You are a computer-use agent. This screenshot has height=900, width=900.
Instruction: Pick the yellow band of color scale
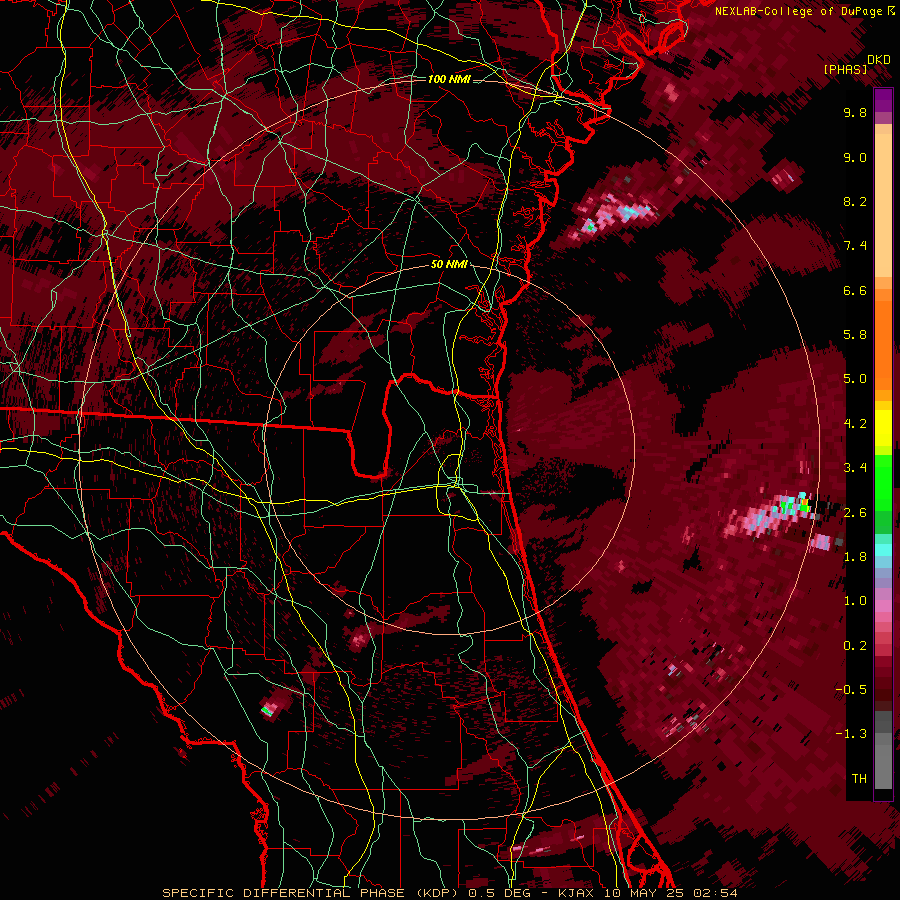coord(883,428)
